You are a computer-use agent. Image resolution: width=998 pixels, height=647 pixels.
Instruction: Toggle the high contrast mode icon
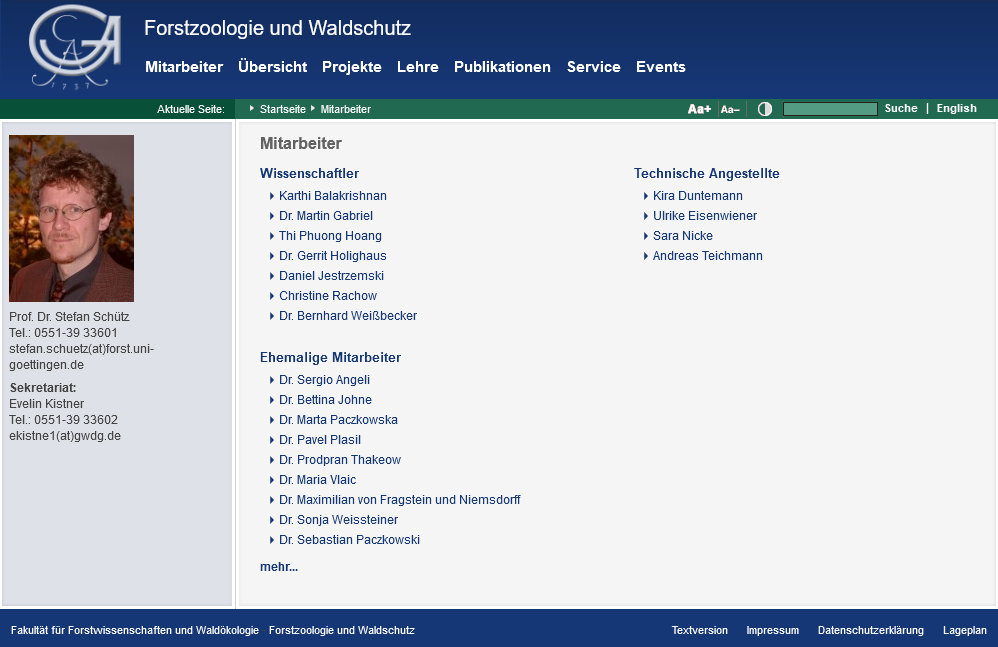point(765,109)
